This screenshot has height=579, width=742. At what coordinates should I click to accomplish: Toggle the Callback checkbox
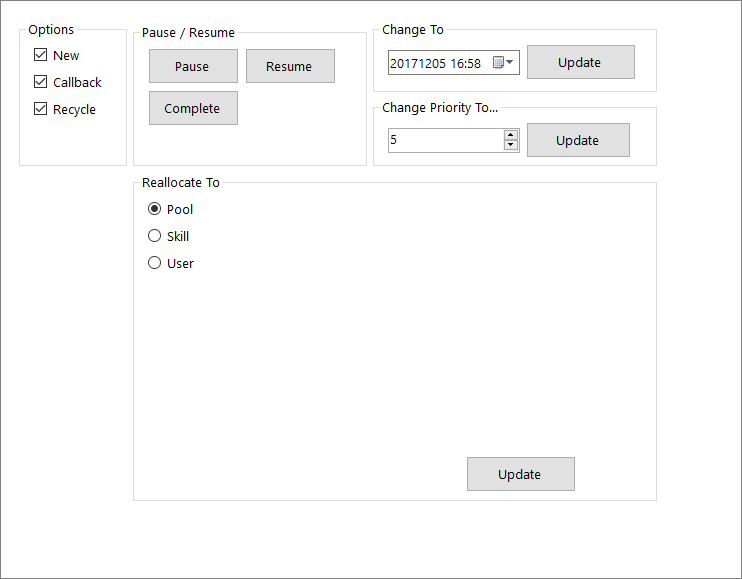coord(41,82)
